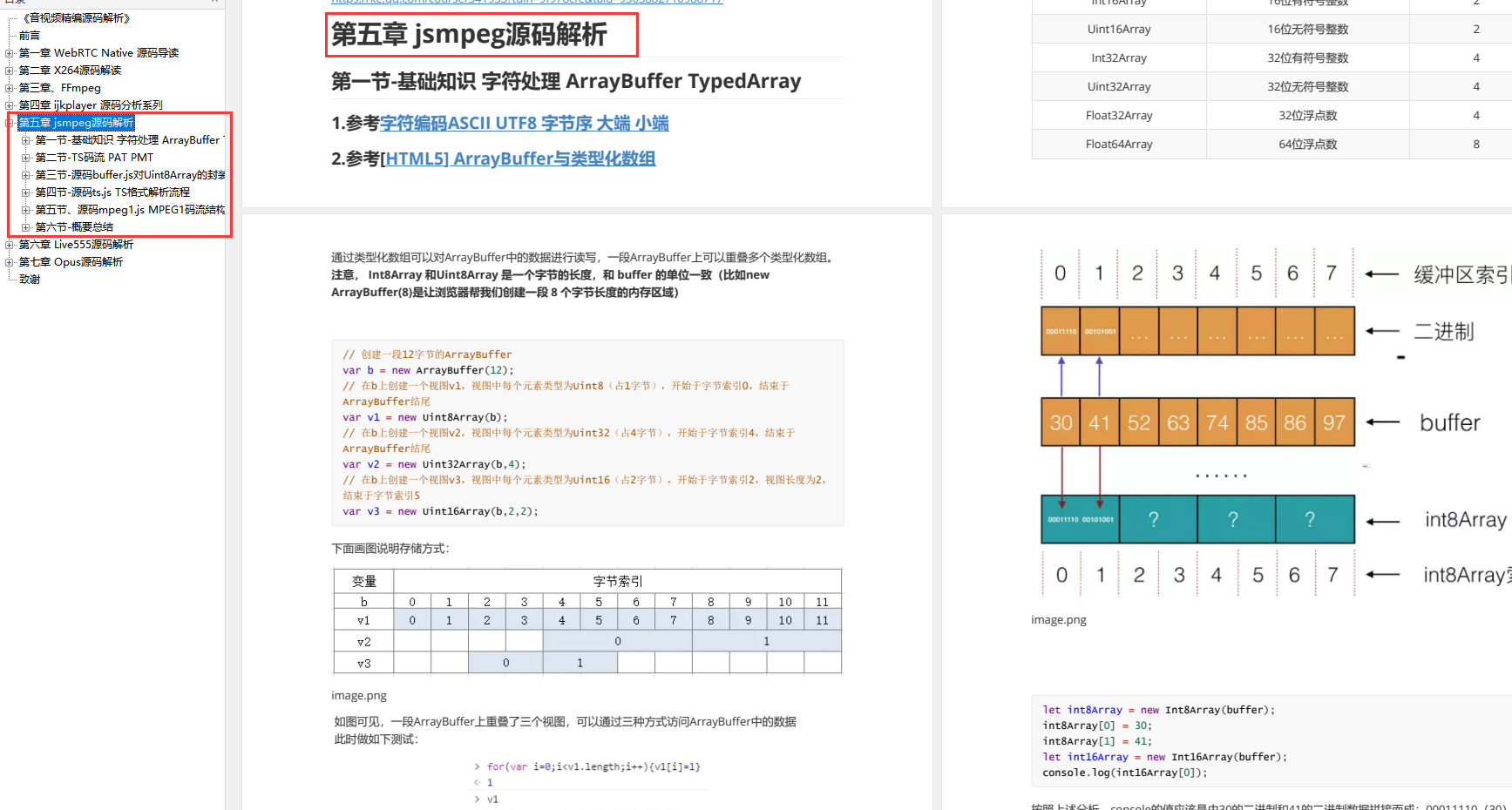Expand the 第六节-概要总结 tree node
This screenshot has height=810, width=1512.
tap(26, 227)
